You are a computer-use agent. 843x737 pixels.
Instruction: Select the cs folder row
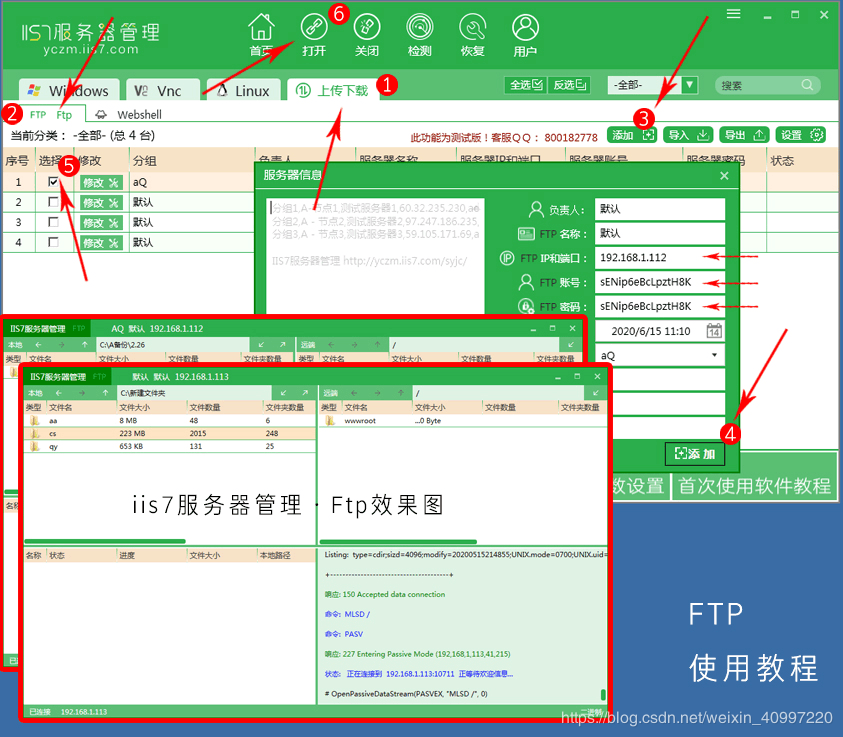170,433
